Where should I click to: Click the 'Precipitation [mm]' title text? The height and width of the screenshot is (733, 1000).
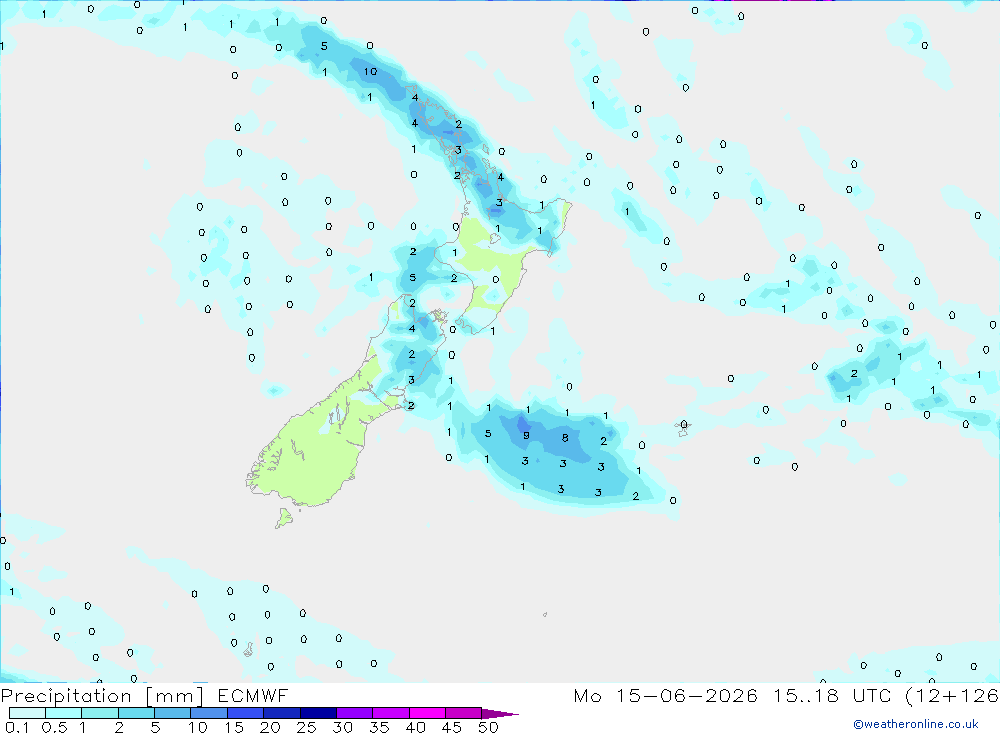(x=102, y=696)
